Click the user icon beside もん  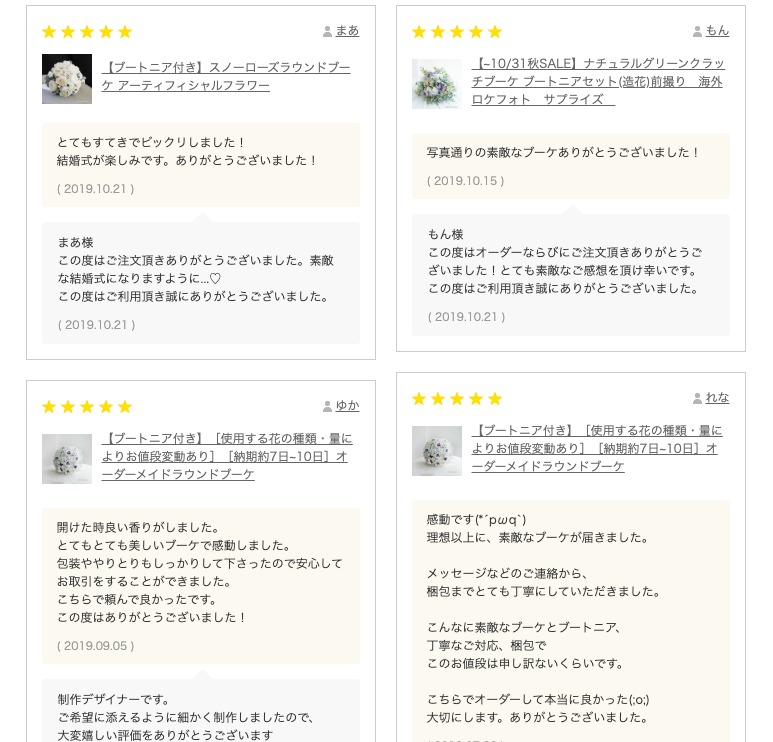697,31
